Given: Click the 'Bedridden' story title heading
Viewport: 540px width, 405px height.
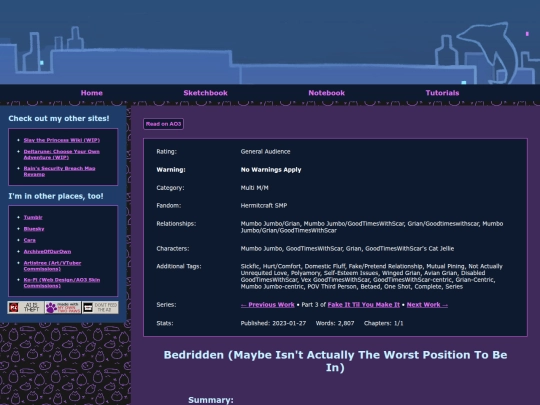Looking at the screenshot, I should coord(335,361).
